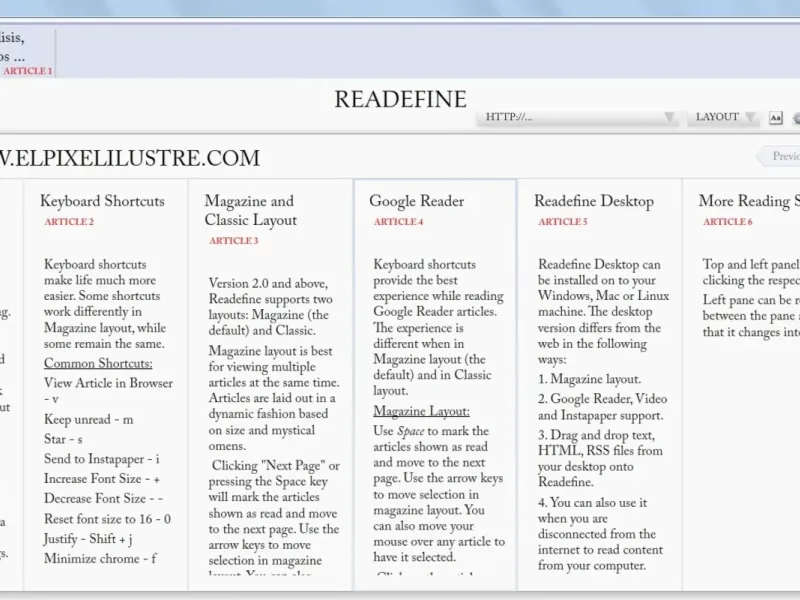Screen dimensions: 800x600
Task: Click the ARTICLE 4 label
Action: click(x=398, y=222)
